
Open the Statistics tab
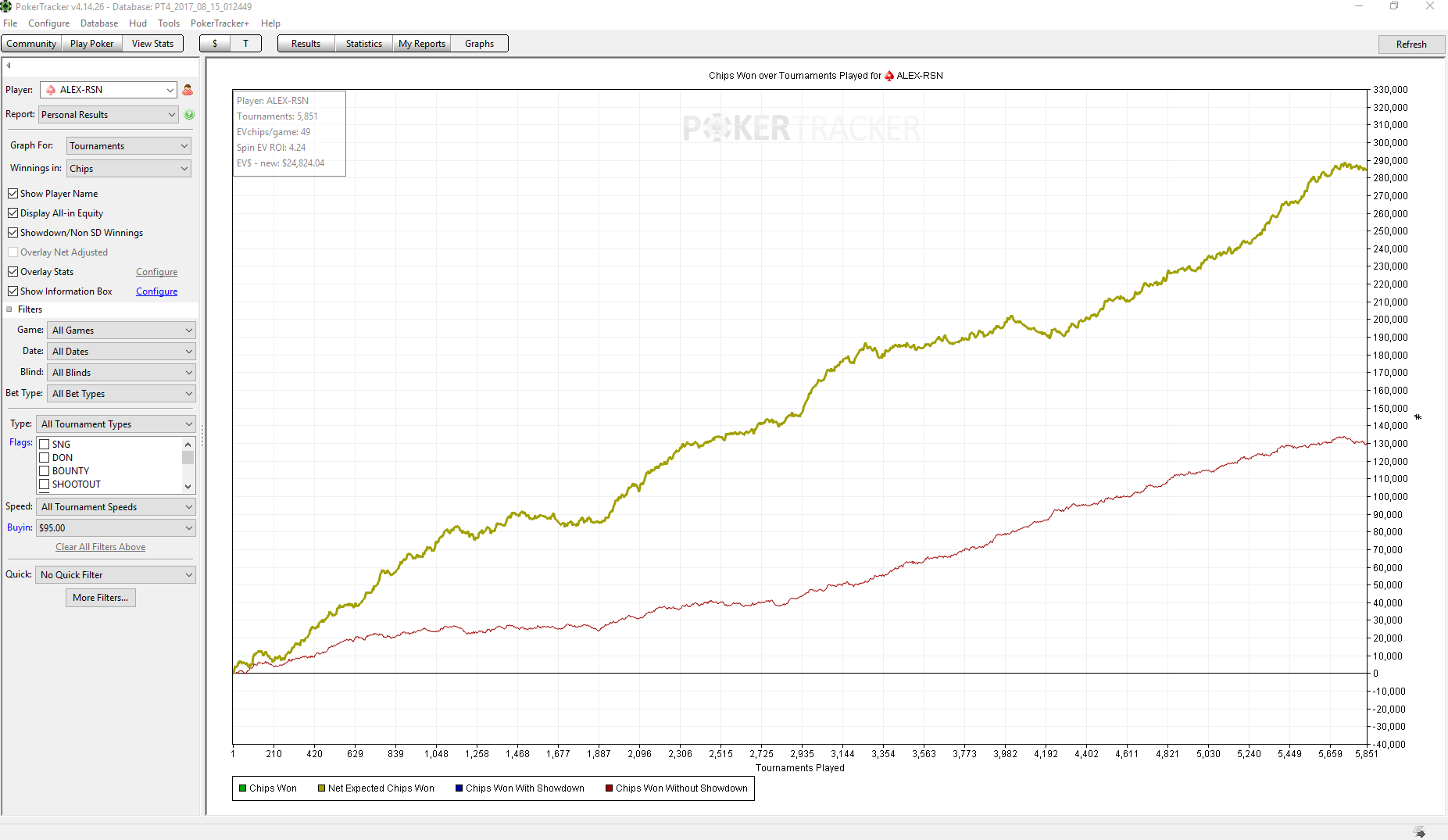pos(364,44)
